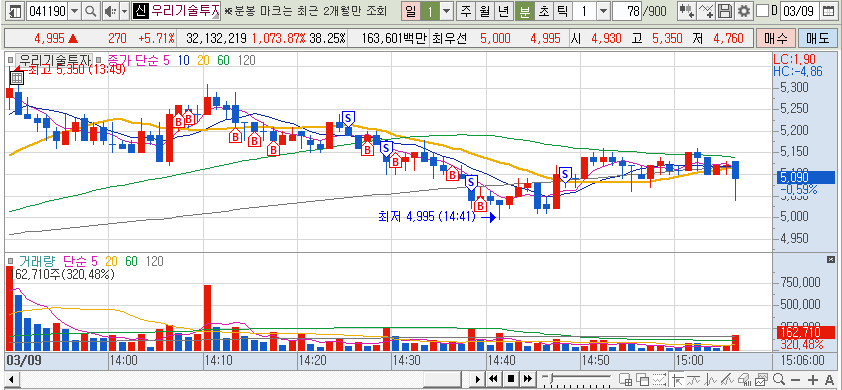Viewport: 842px width, 390px height.
Task: Click the fast-forward replay button
Action: point(527,379)
